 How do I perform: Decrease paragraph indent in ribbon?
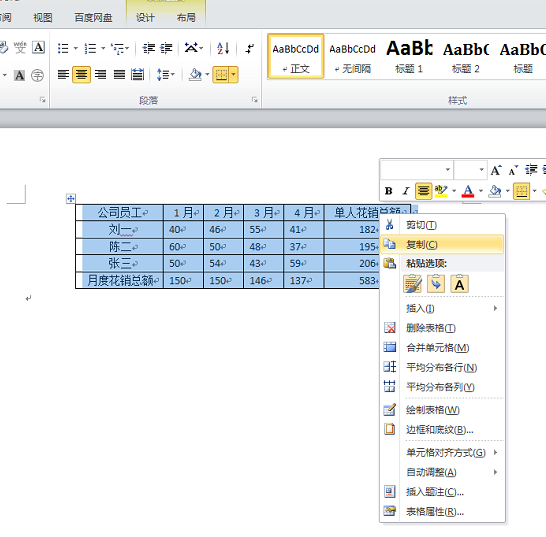(149, 48)
